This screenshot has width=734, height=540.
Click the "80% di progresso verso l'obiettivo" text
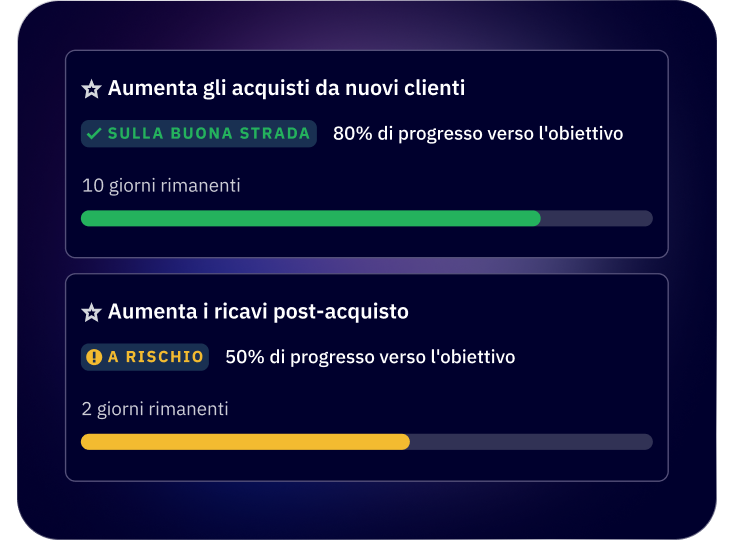pyautogui.click(x=478, y=134)
